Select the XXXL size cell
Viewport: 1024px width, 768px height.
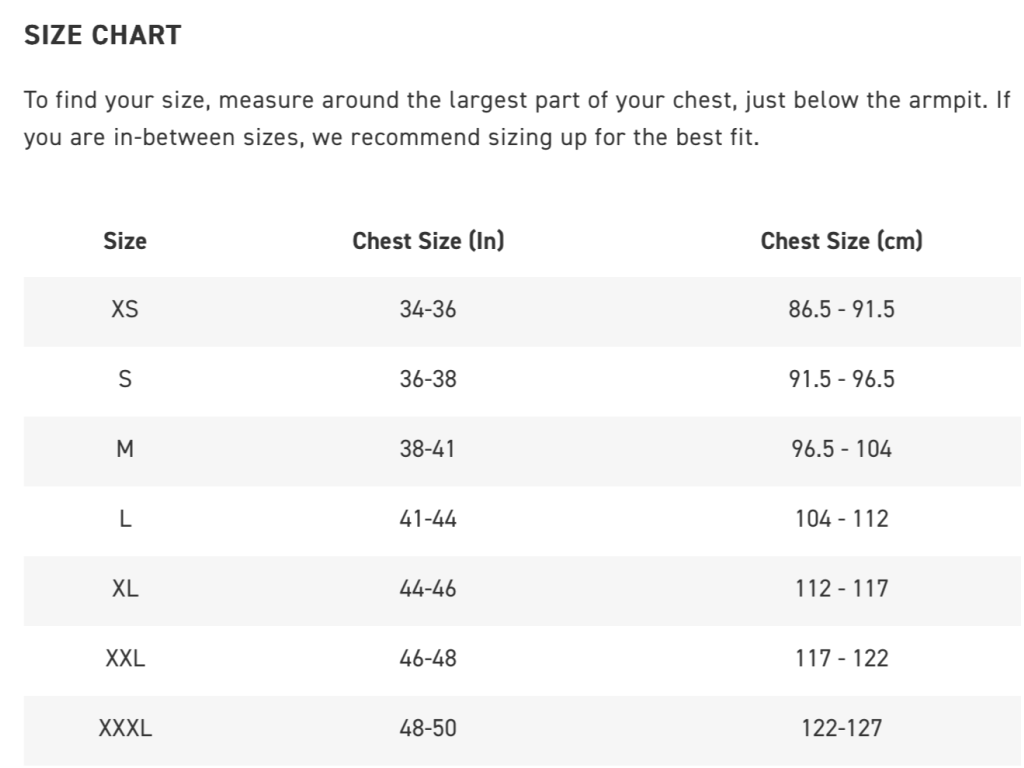[125, 729]
